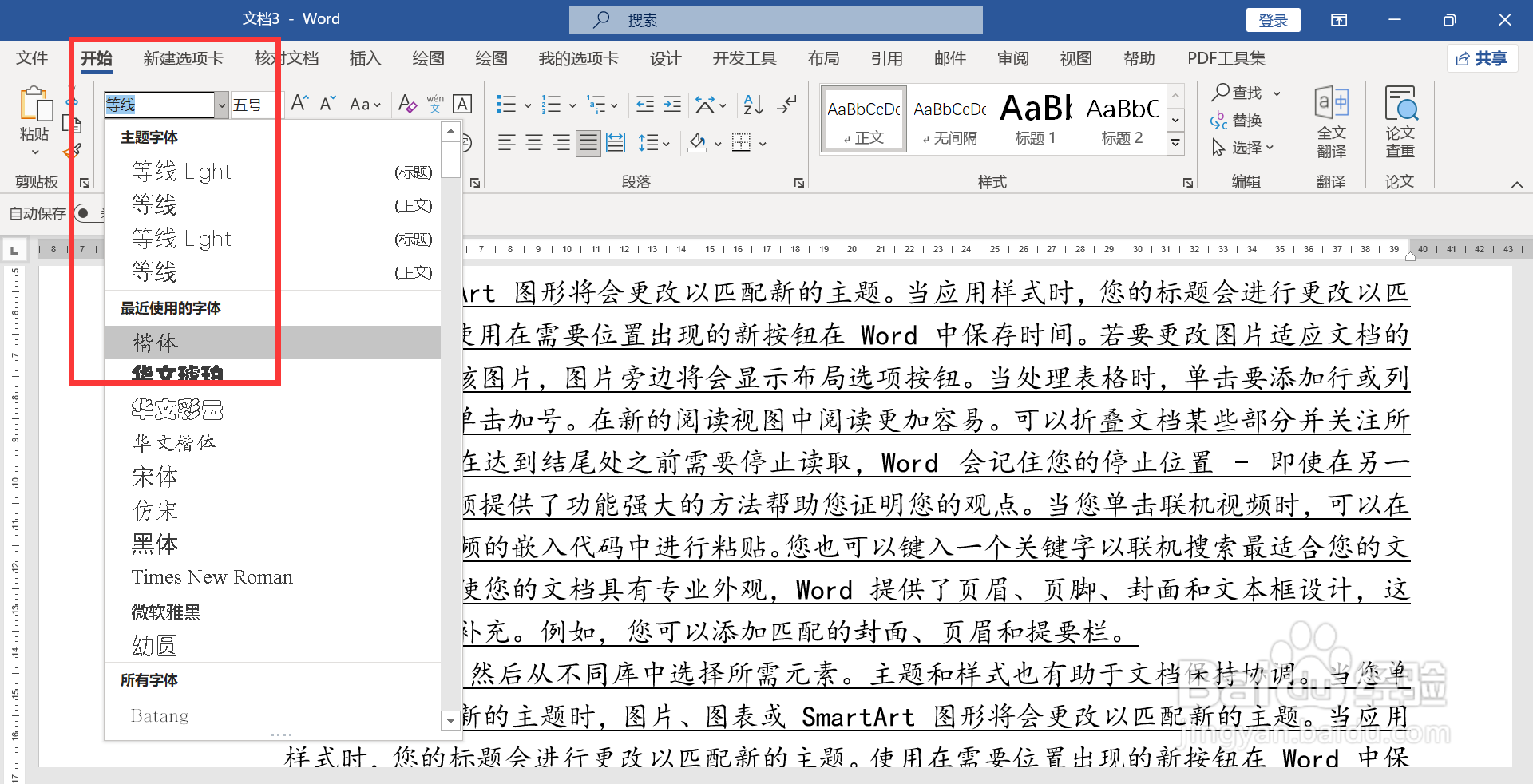Click the Align Left icon
Viewport: 1533px width, 784px height.
click(x=506, y=143)
